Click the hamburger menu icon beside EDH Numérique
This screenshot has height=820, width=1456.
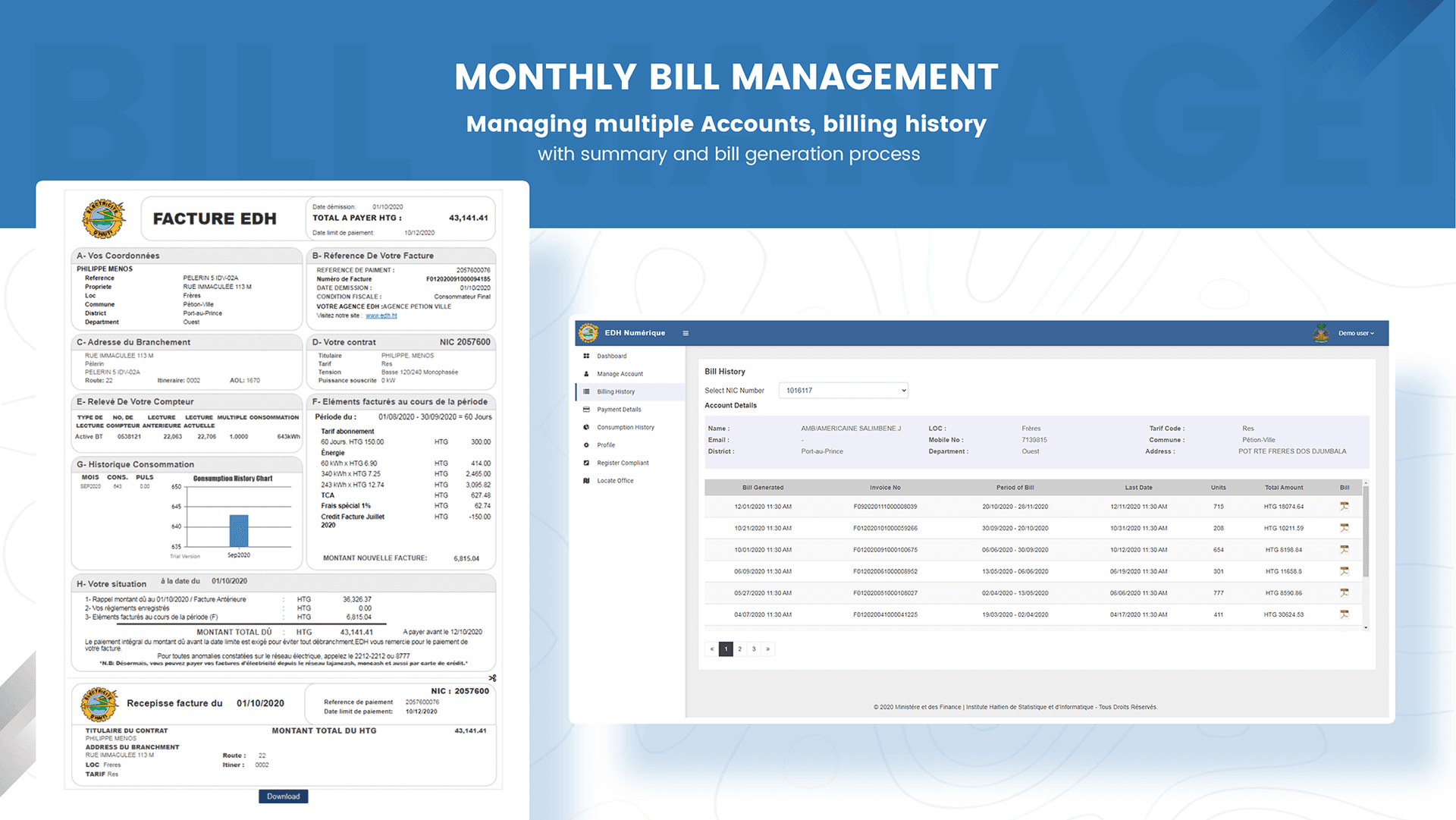coord(686,333)
